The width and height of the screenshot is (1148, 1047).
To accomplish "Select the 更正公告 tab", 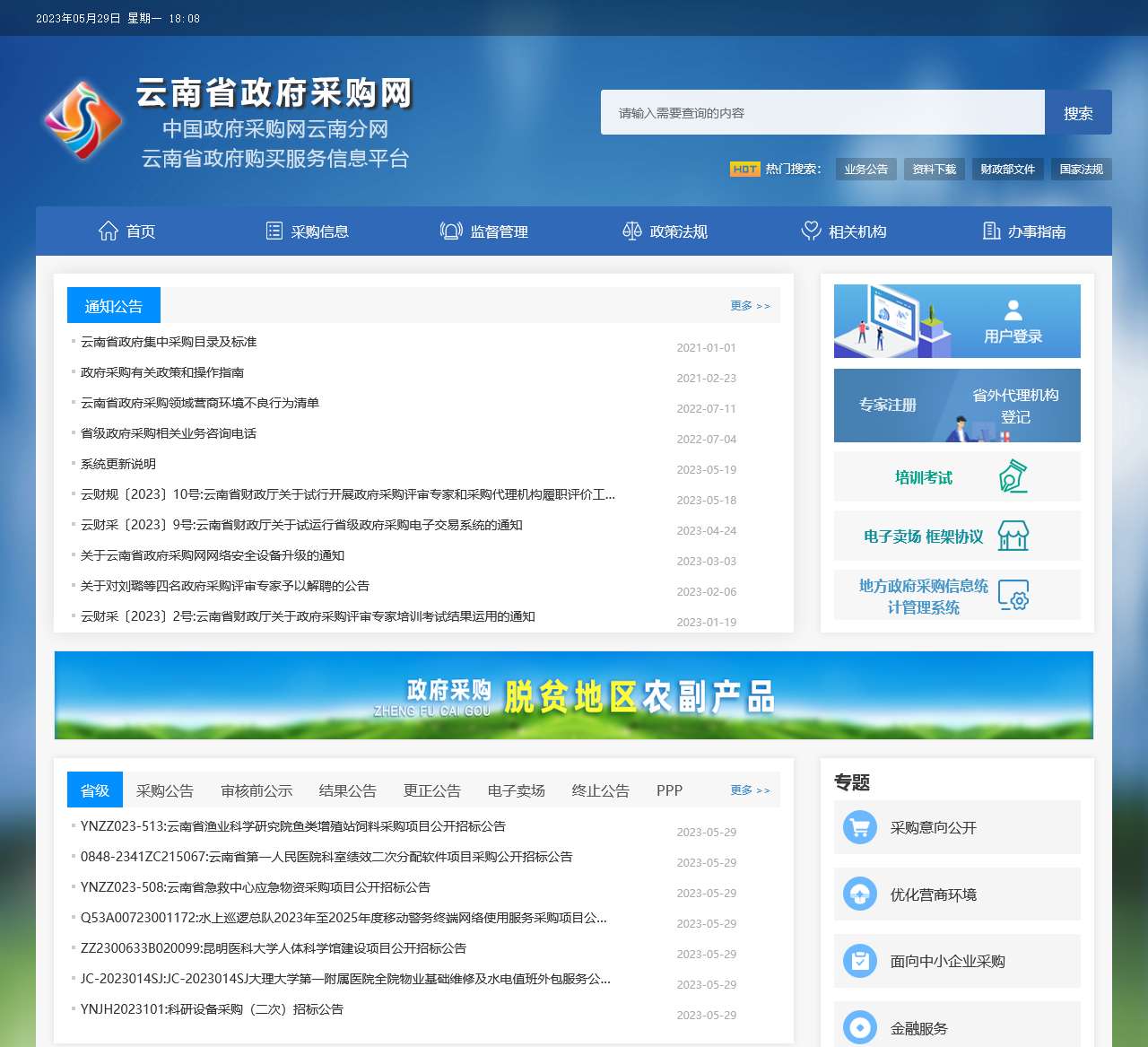I will tap(431, 790).
